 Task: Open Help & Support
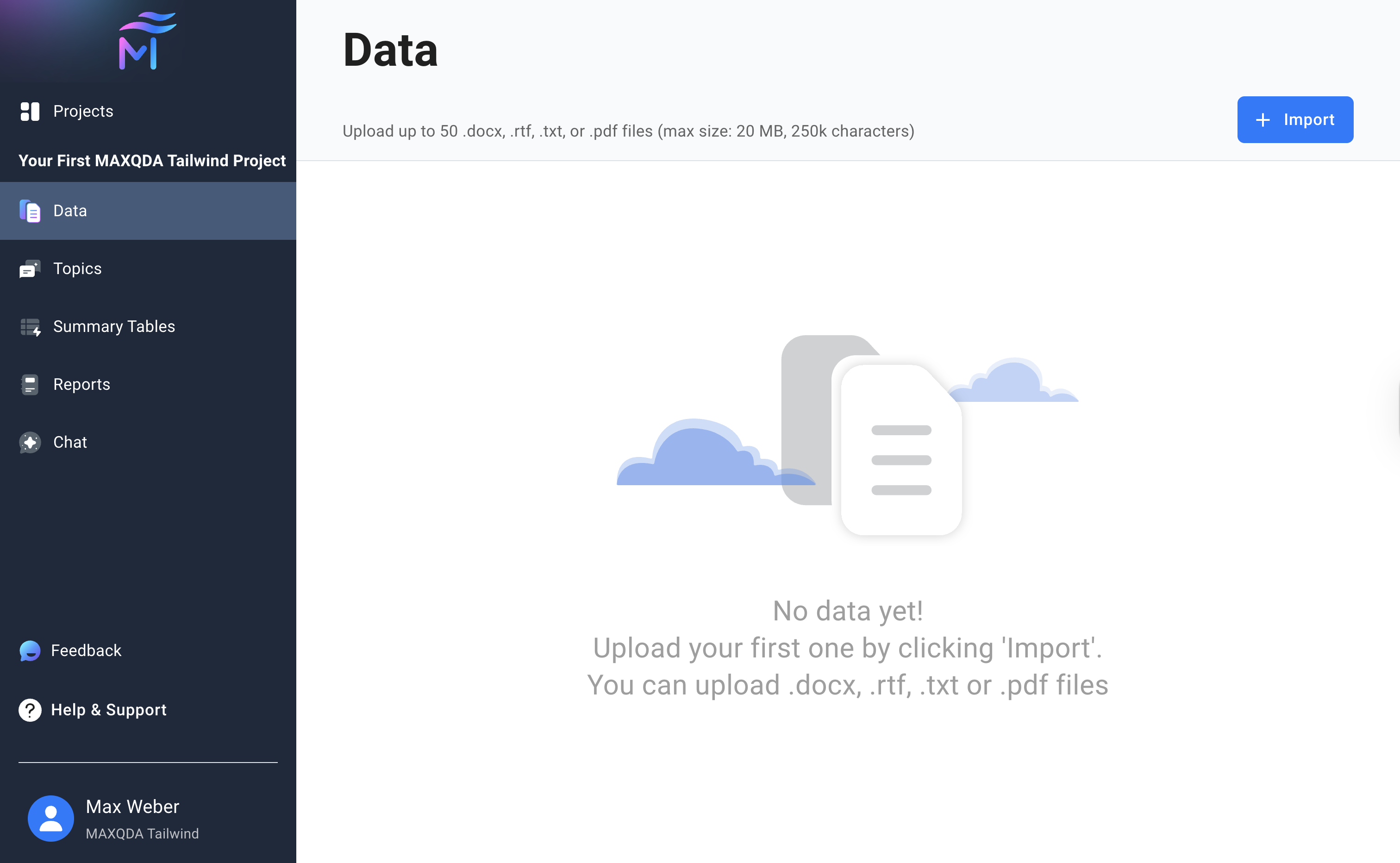(x=108, y=710)
